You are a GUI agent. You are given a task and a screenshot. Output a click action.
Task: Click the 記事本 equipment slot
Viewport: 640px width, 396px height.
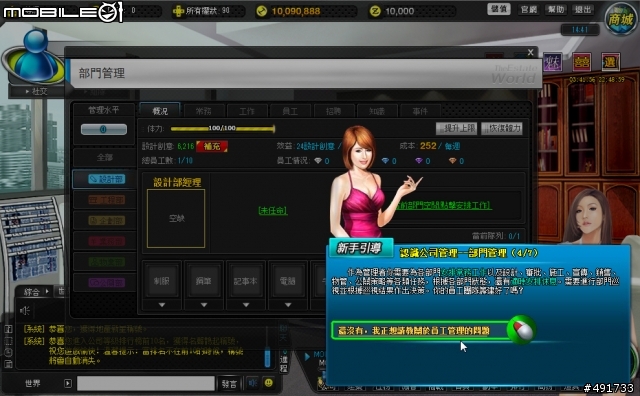click(x=246, y=281)
